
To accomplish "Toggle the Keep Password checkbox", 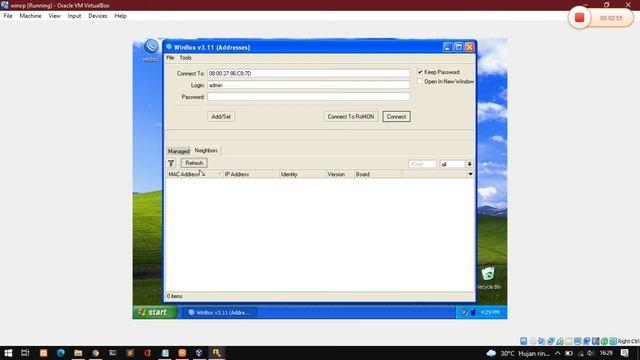I will click(420, 72).
